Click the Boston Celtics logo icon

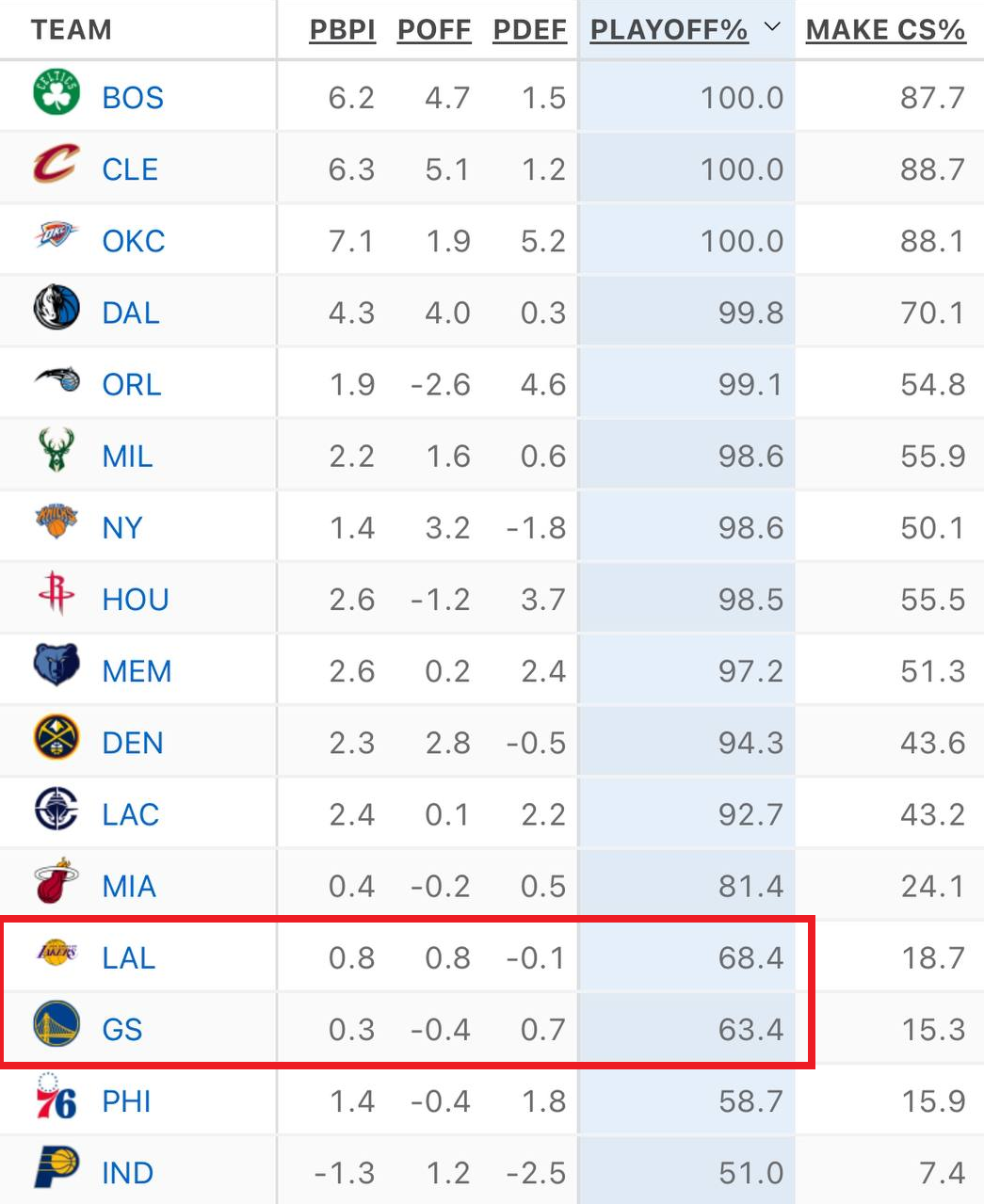pyautogui.click(x=56, y=92)
